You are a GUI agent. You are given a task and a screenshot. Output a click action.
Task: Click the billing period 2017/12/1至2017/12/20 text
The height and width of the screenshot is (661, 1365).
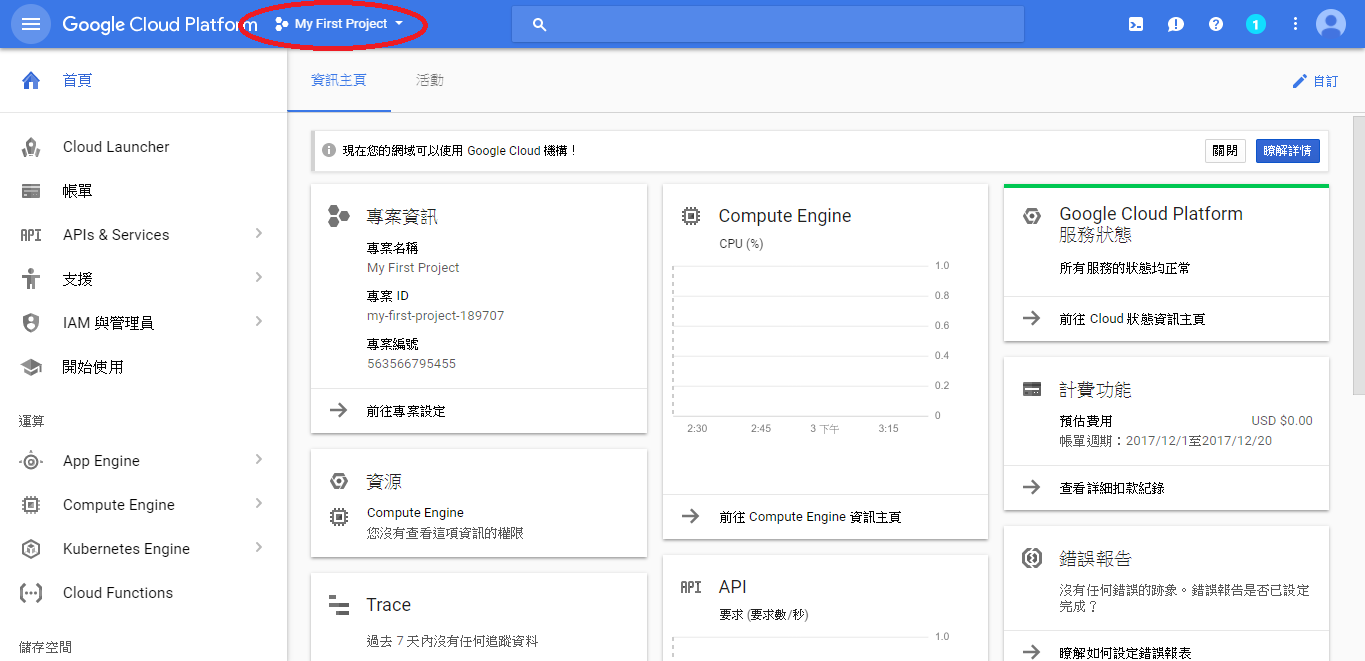[x=1199, y=441]
